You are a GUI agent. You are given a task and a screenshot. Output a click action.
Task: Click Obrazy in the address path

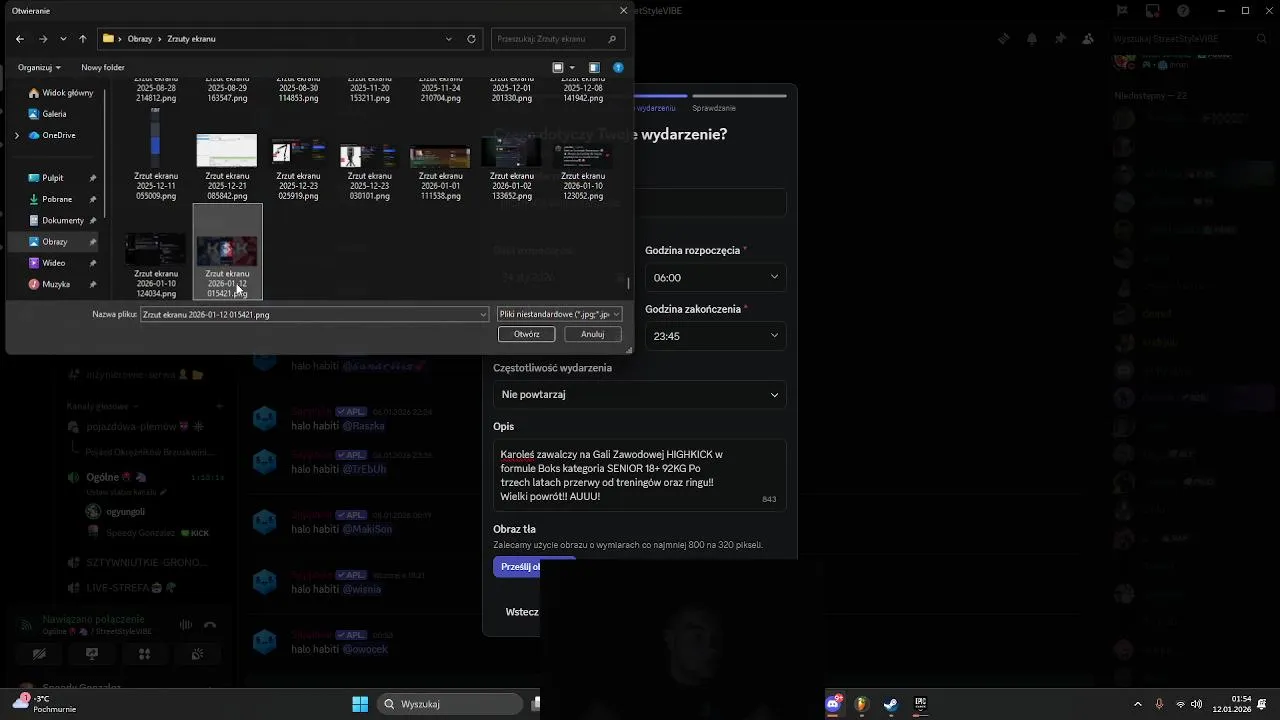140,39
